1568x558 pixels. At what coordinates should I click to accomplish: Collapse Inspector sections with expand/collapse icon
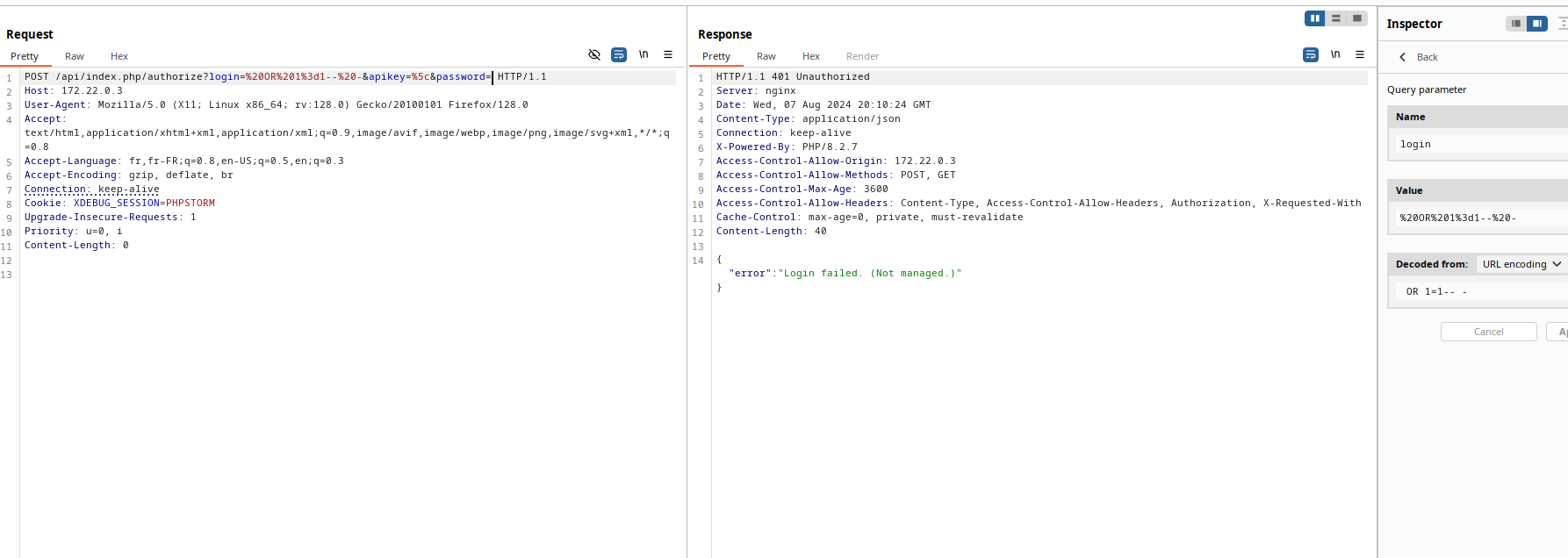coord(1563,24)
